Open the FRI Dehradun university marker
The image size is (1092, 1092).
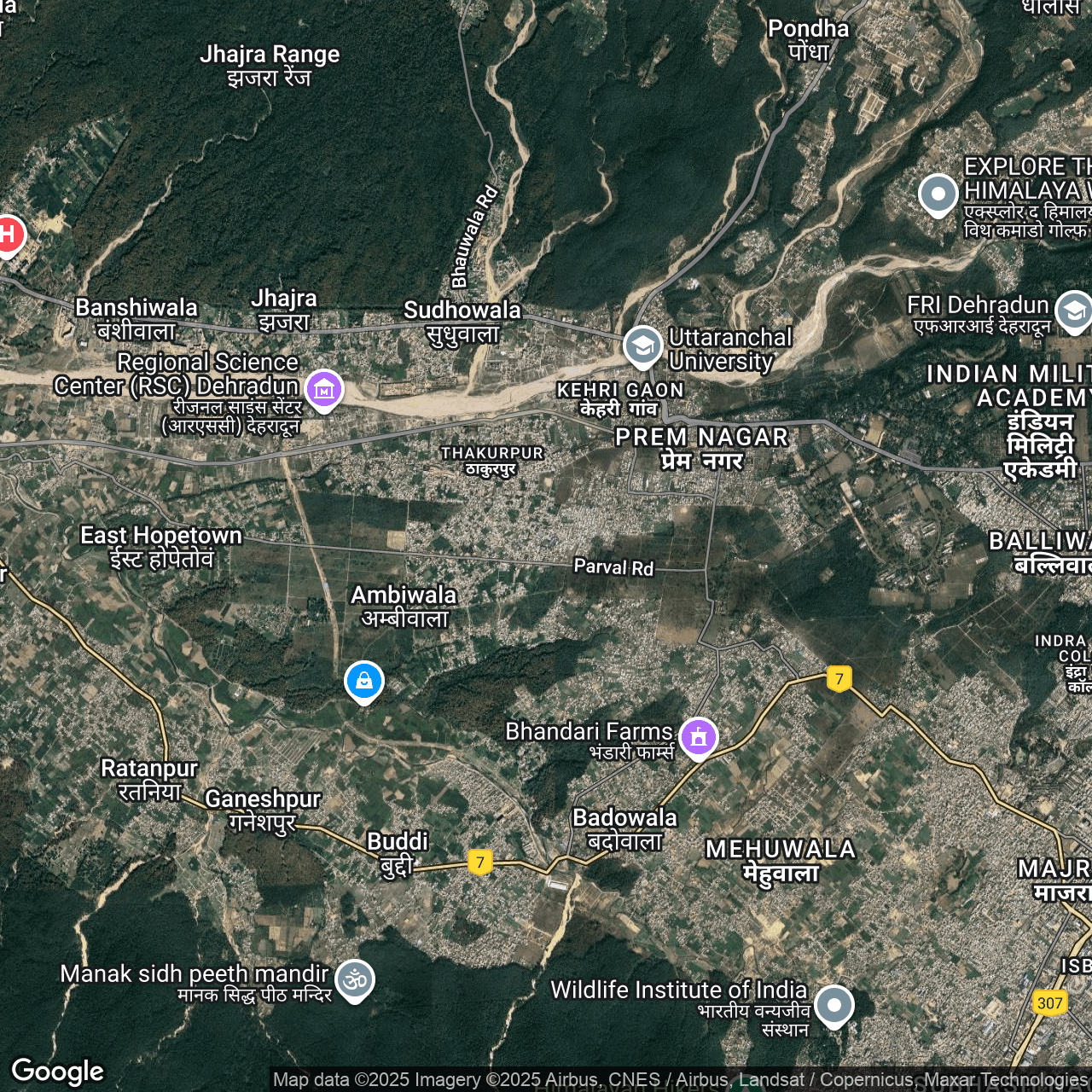(1073, 311)
